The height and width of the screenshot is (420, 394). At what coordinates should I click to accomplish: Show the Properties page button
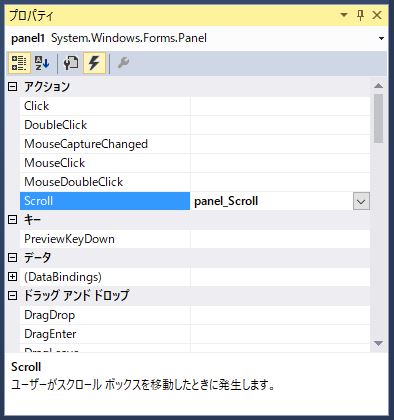click(x=71, y=63)
